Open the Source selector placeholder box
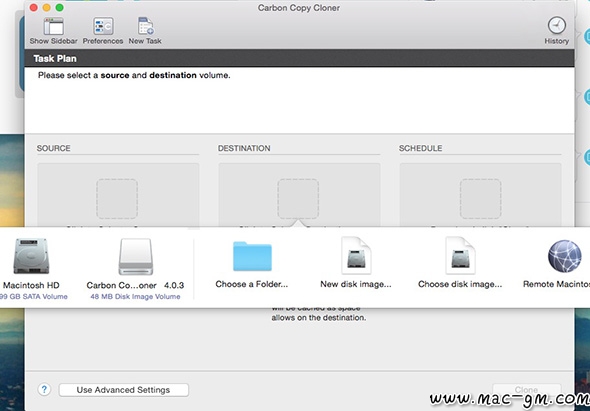590x411 pixels. point(117,199)
